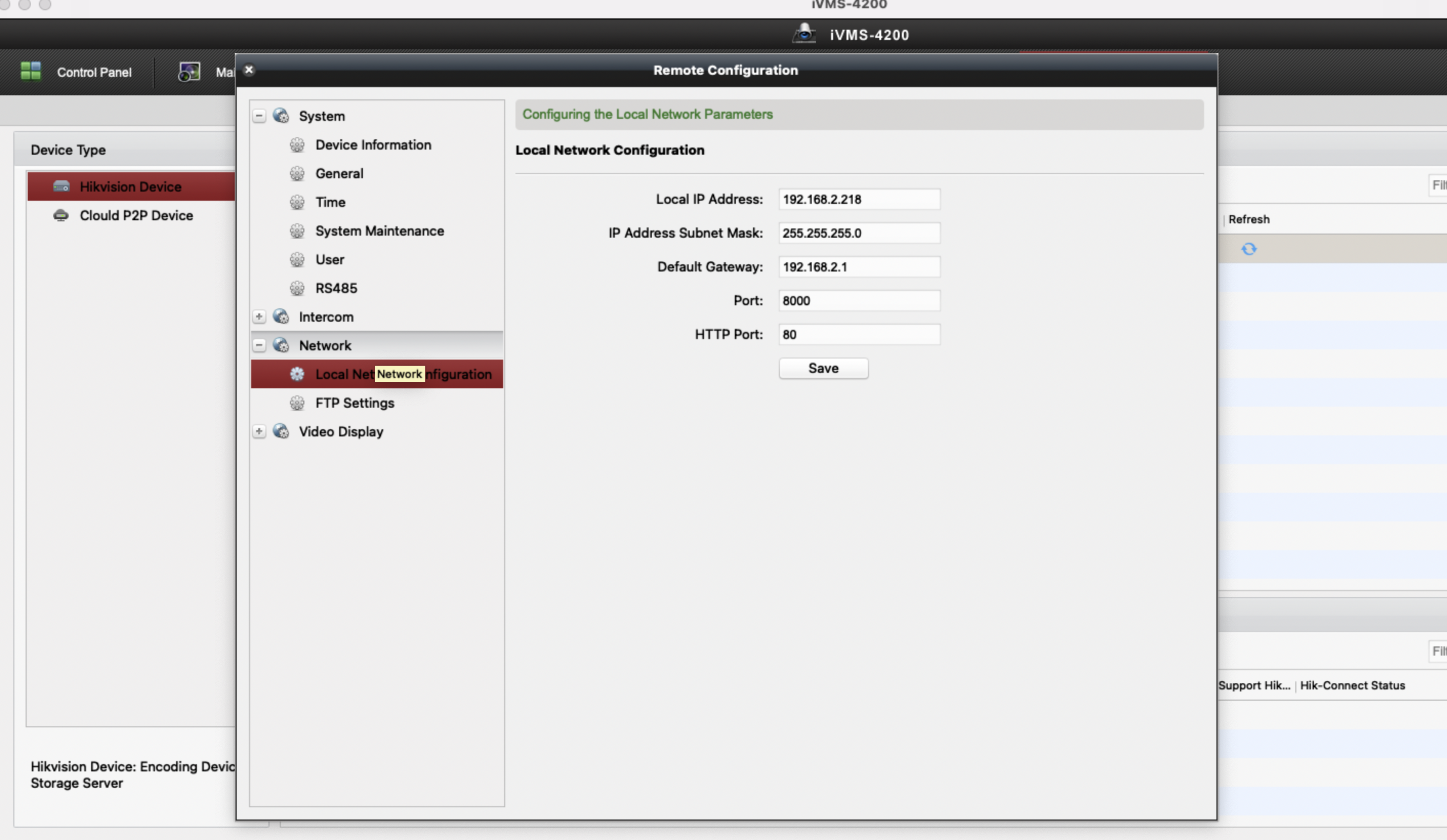Collapse the Network tree node
This screenshot has height=840, width=1447.
[259, 345]
